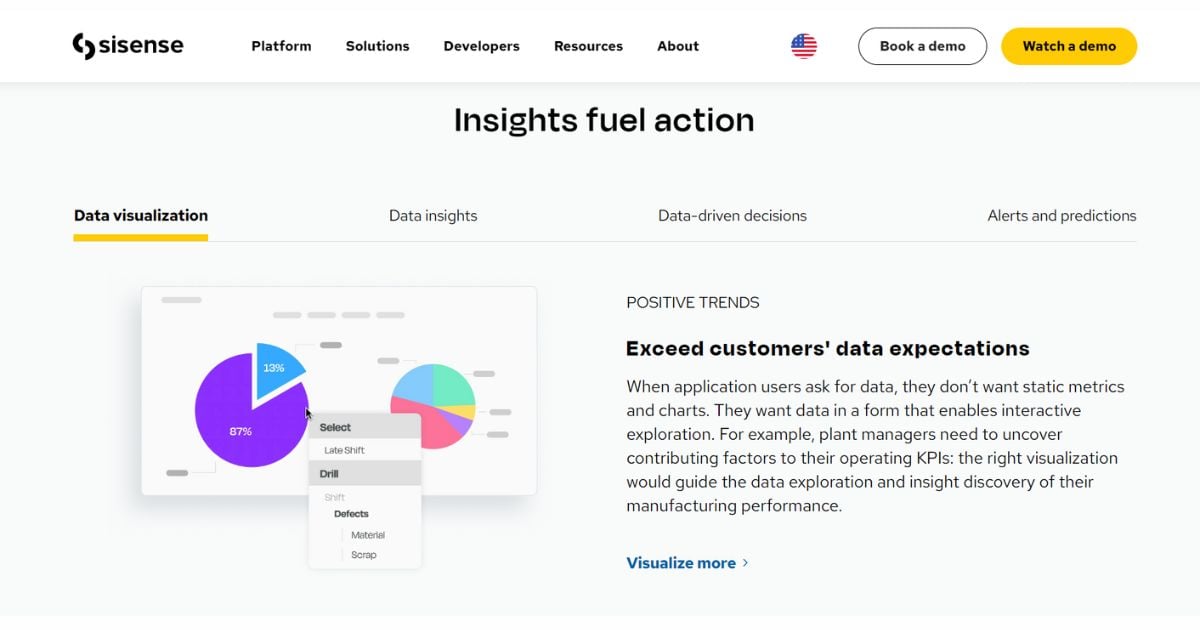Choose Drill from the illustrated menu

tap(330, 472)
